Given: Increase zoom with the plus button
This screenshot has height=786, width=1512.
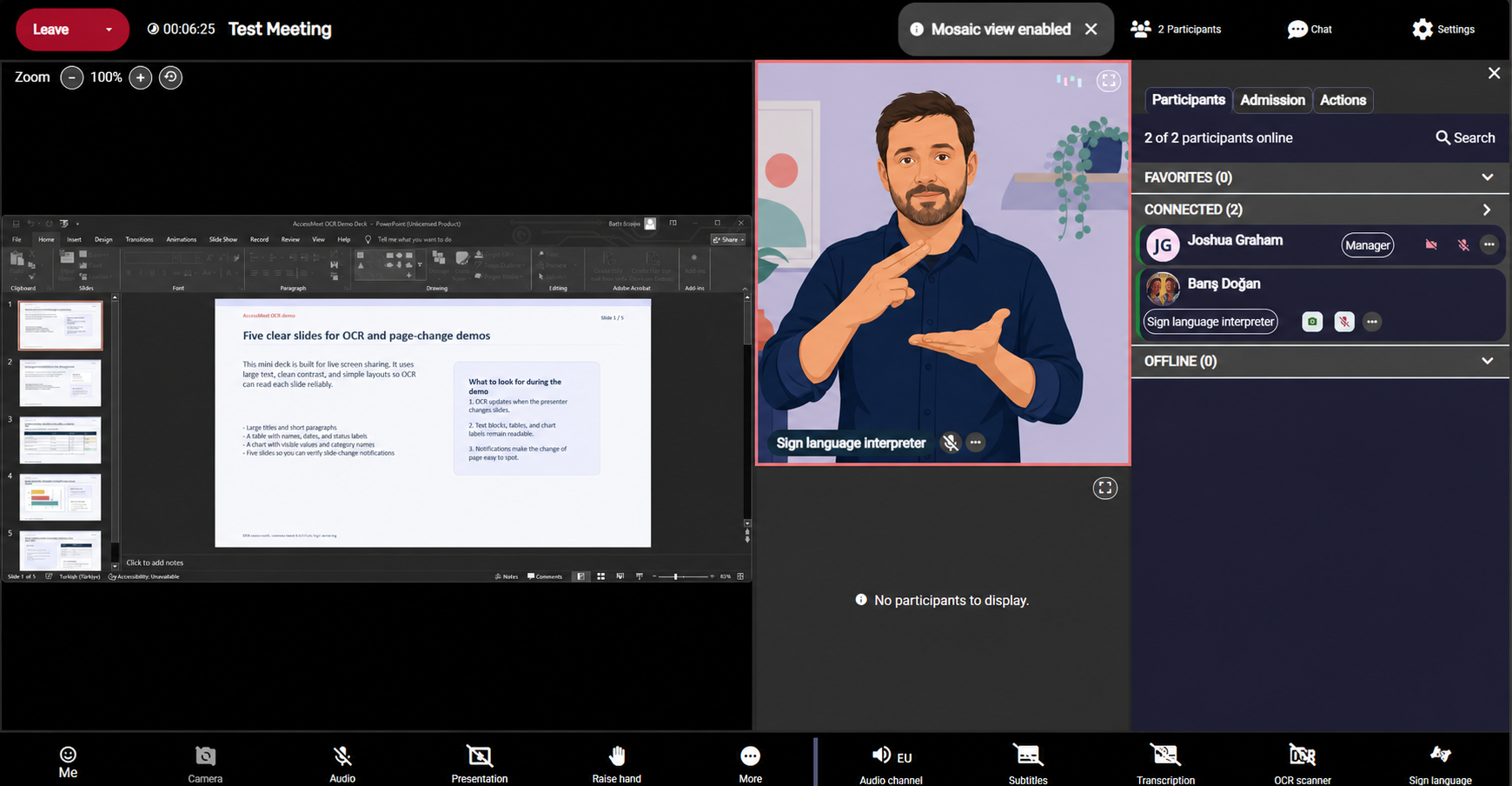Looking at the screenshot, I should click(140, 77).
